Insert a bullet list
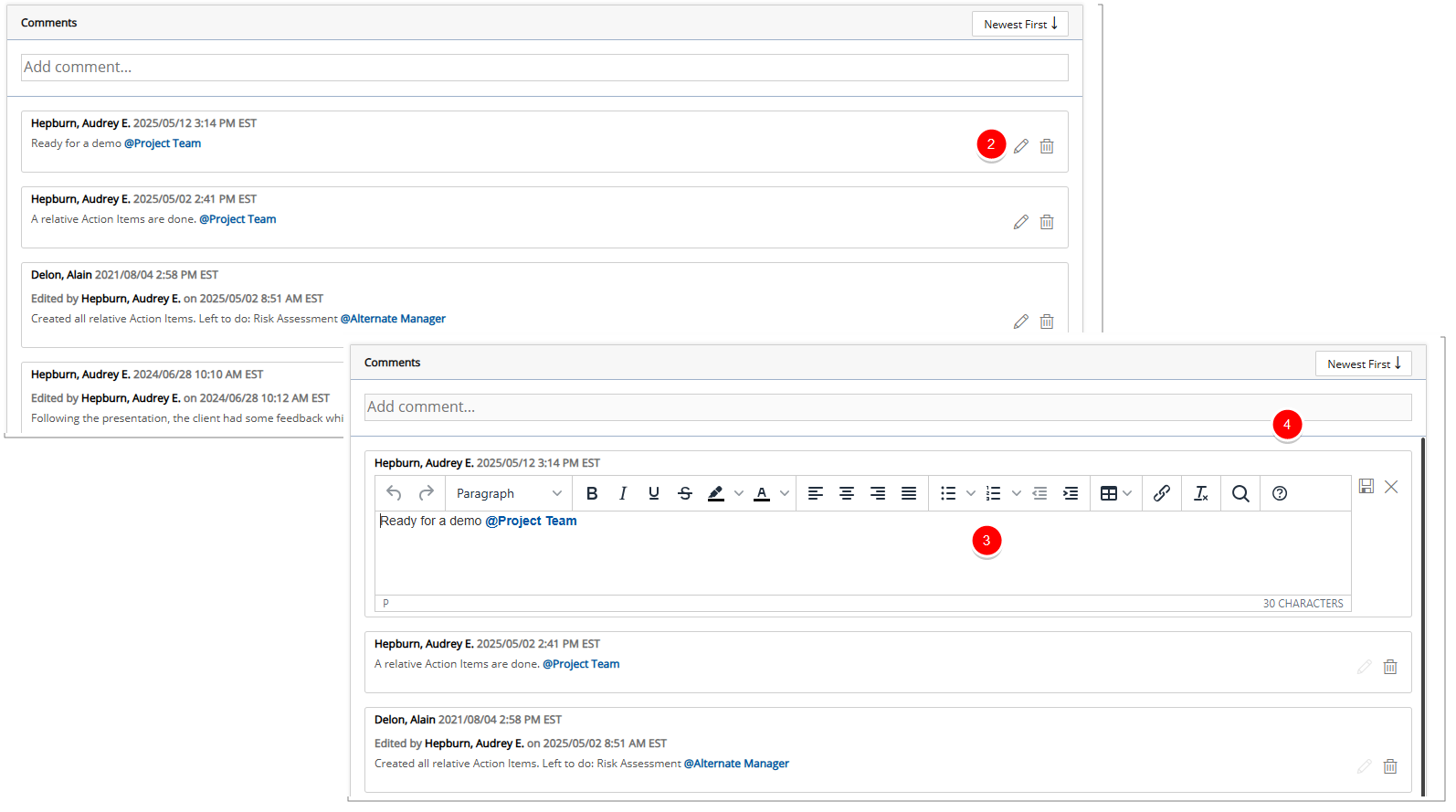This screenshot has height=812, width=1456. [x=948, y=493]
